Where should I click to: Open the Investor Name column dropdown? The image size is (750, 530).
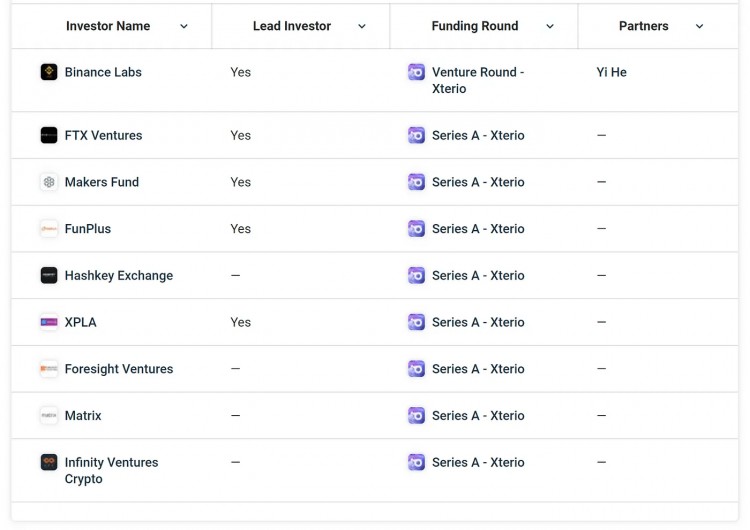184,27
